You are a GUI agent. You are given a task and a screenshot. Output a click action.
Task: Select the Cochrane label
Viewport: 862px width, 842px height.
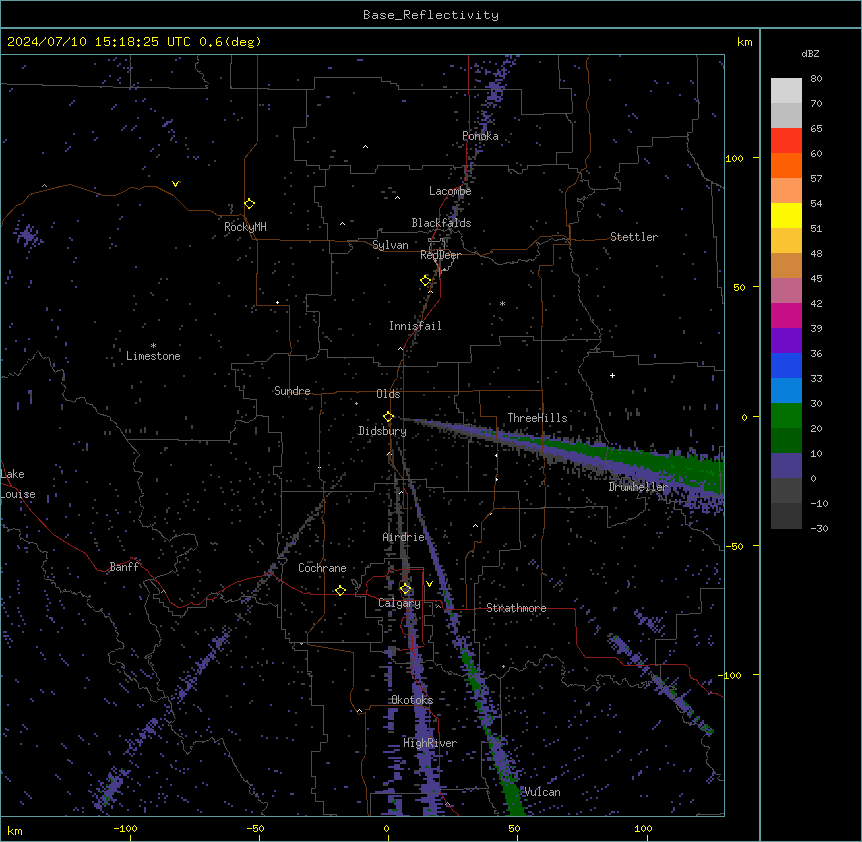[x=322, y=568]
